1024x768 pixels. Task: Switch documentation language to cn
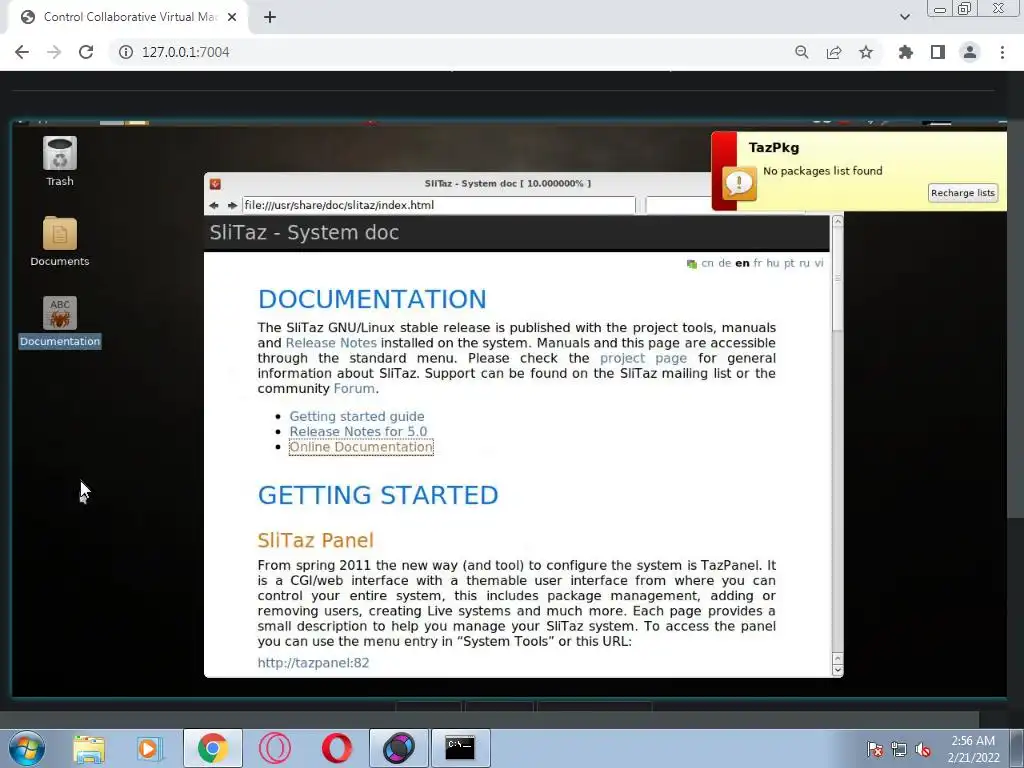coord(707,263)
